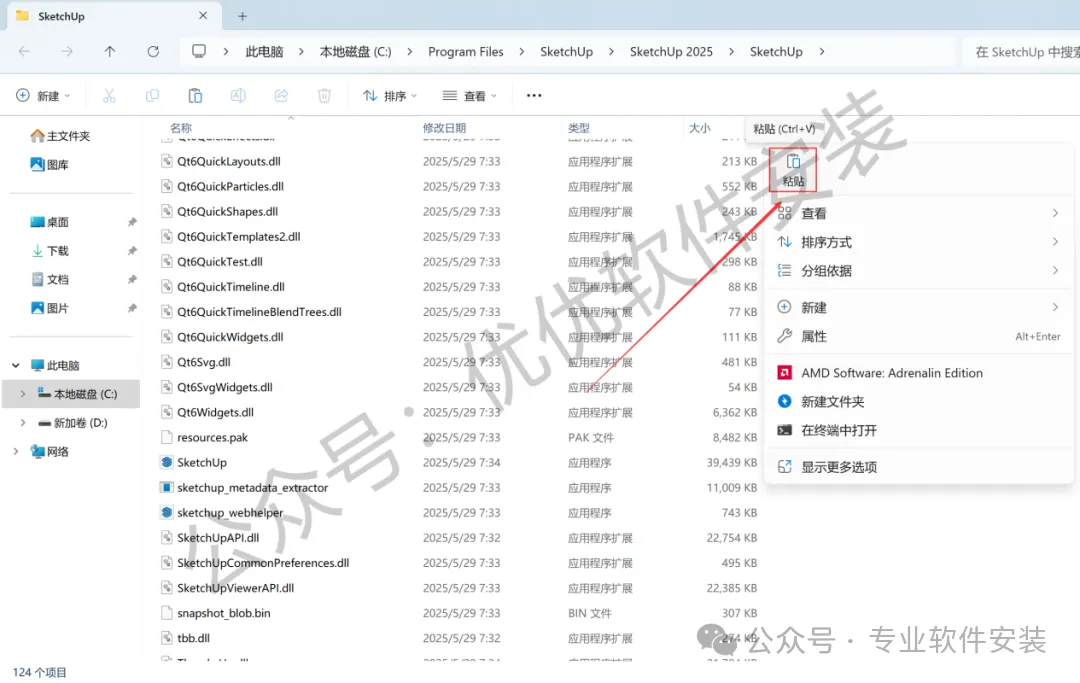Choose 显示更多选项 in context menu
This screenshot has width=1080, height=683.
pyautogui.click(x=918, y=467)
